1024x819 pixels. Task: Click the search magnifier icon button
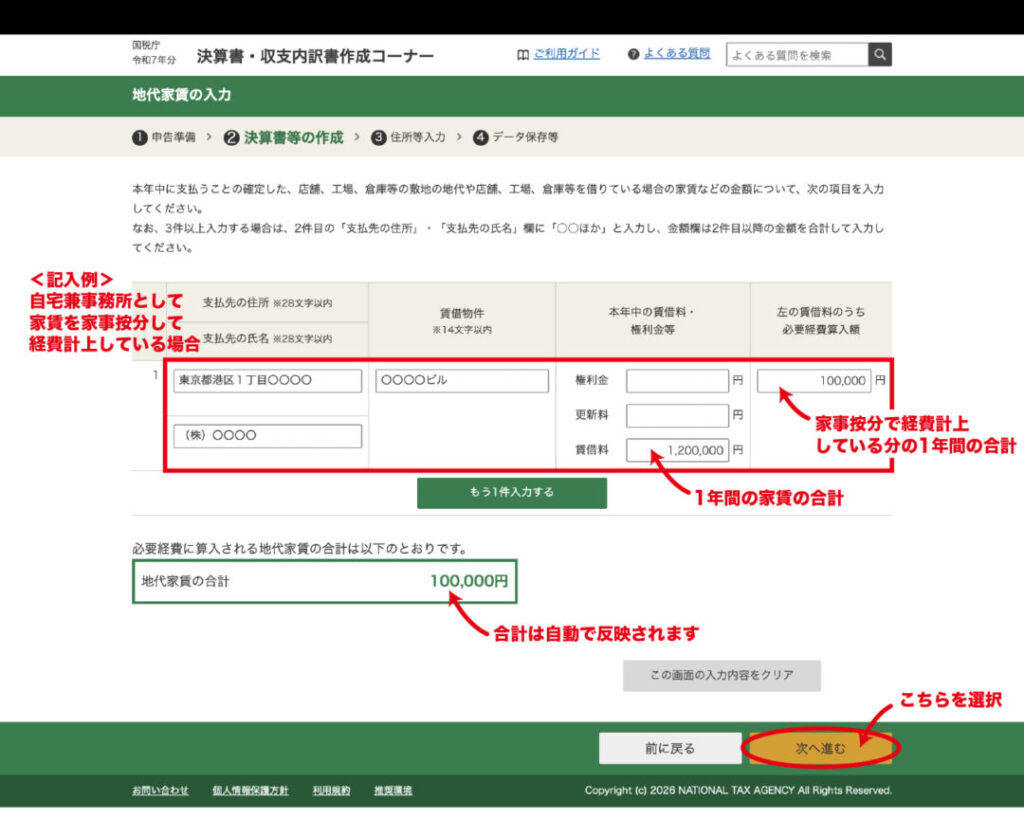(879, 55)
